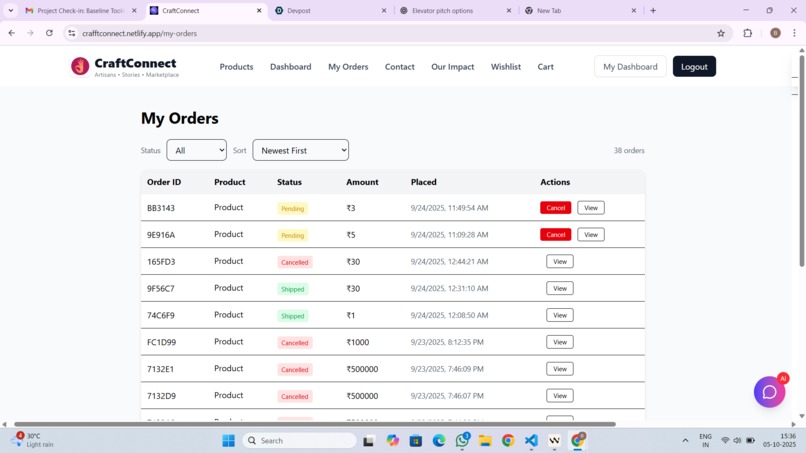
Task: Open Wishlist in the navigation
Action: point(506,67)
